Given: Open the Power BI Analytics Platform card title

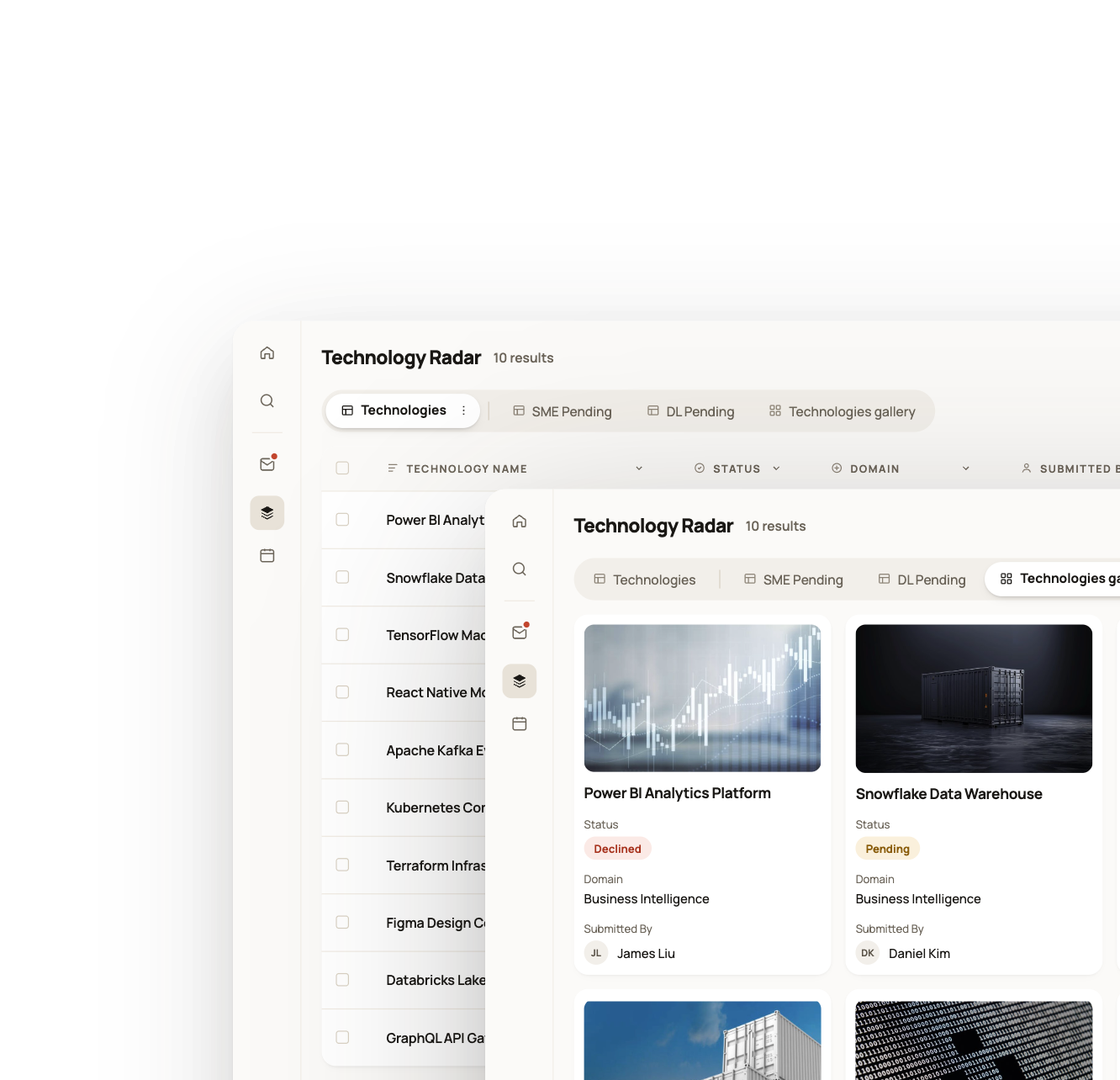Looking at the screenshot, I should [678, 793].
